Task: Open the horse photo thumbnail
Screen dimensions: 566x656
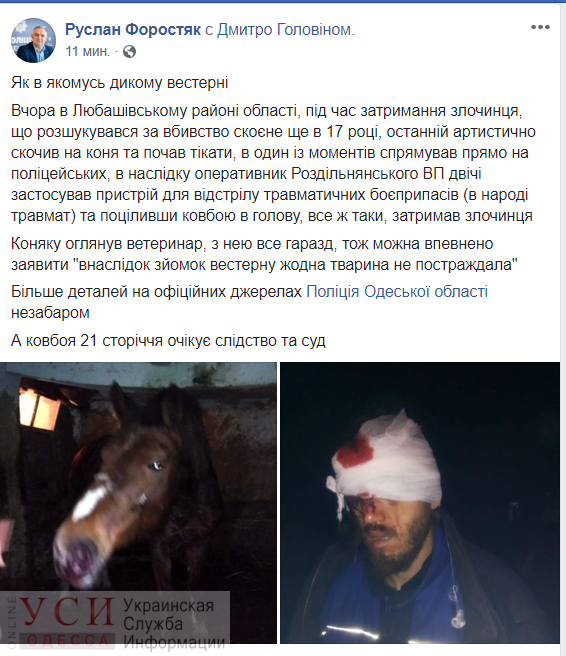Action: click(138, 503)
